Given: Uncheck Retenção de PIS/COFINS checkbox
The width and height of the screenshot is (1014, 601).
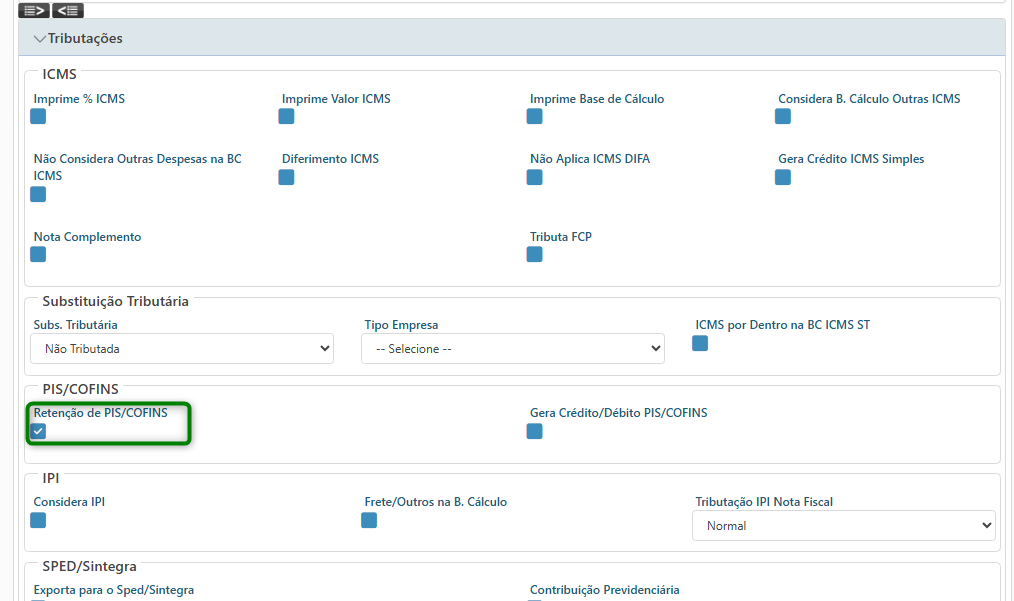Looking at the screenshot, I should tap(38, 431).
